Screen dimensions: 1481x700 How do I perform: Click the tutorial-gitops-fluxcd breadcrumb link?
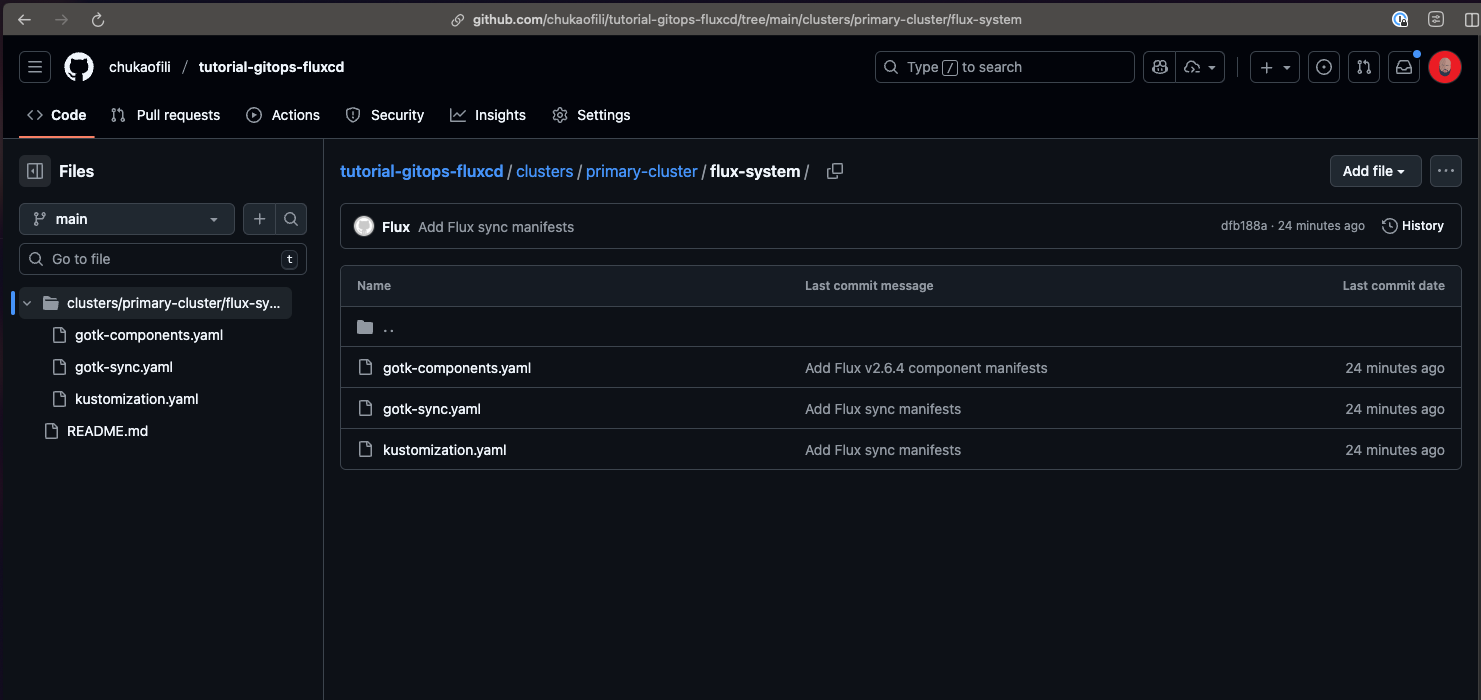coord(422,171)
